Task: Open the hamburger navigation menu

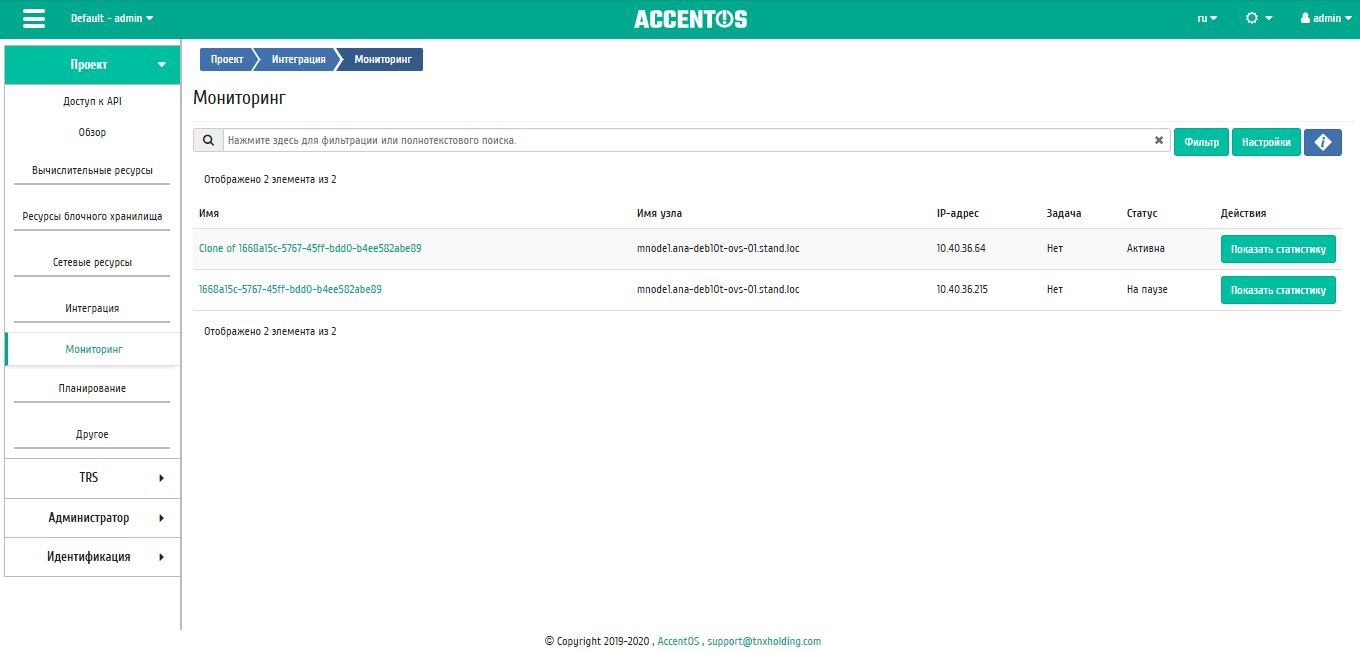Action: tap(34, 19)
